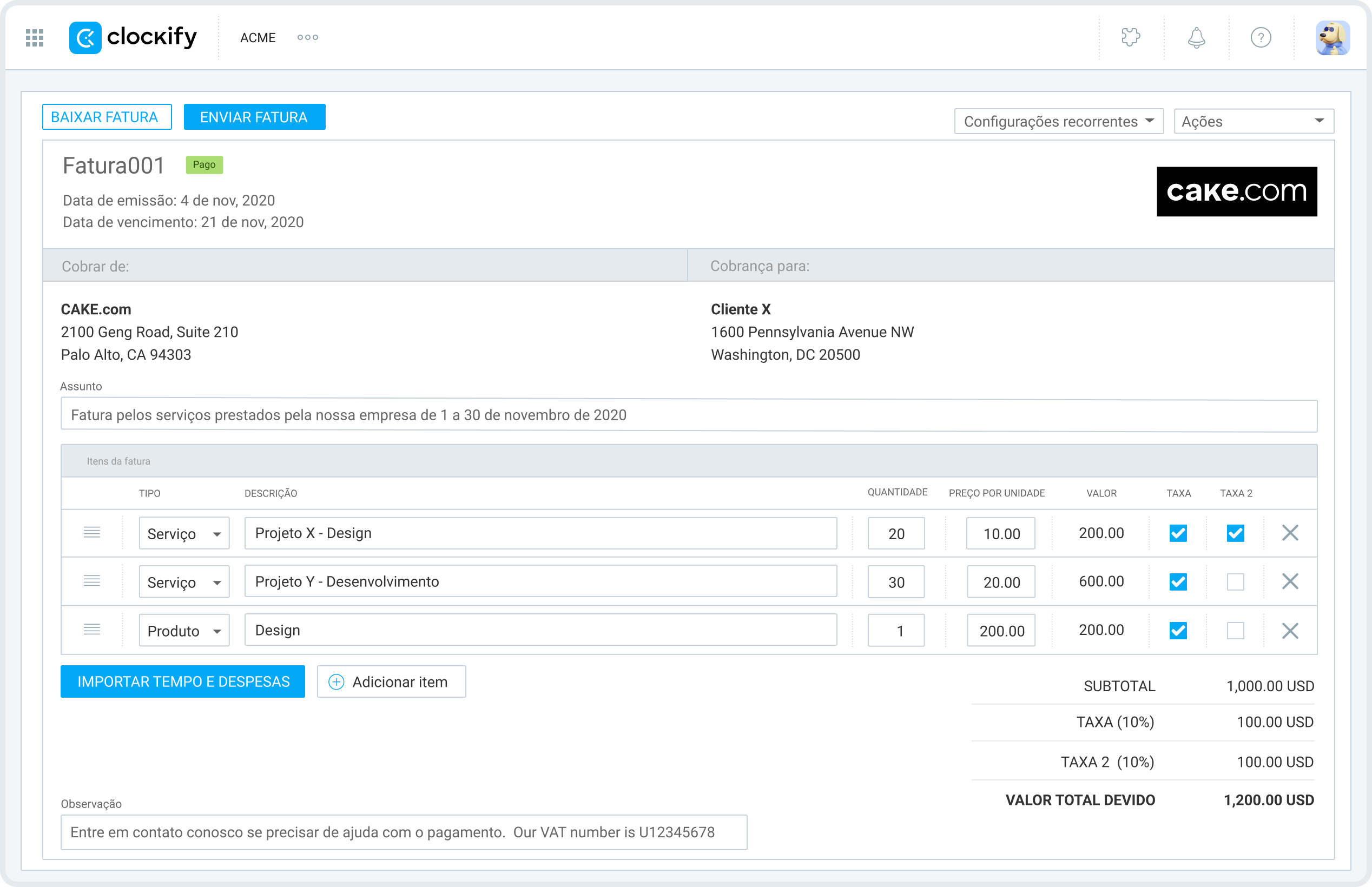The height and width of the screenshot is (887, 1372).
Task: Delete the Projeto Y - Desenvolvimento item
Action: click(1290, 582)
